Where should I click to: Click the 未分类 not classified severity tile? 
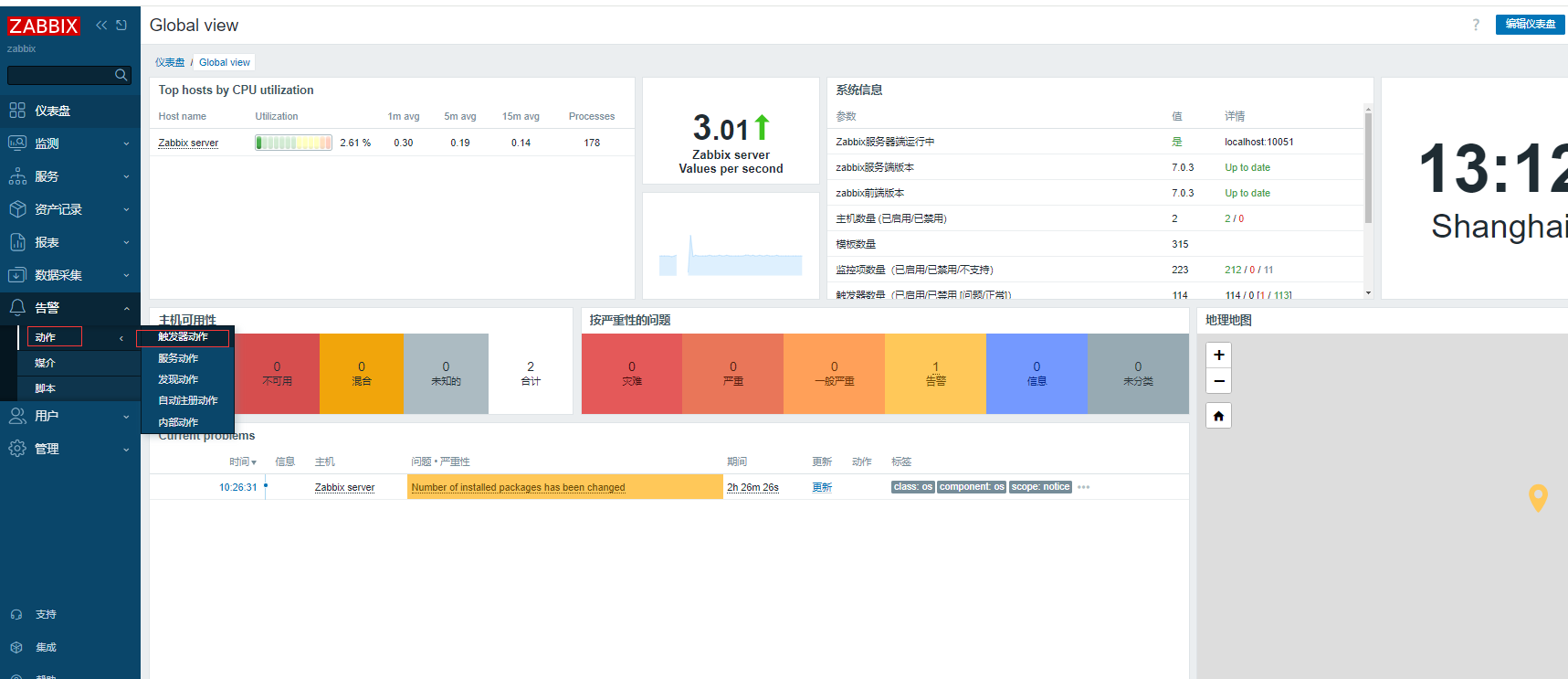pos(1138,374)
